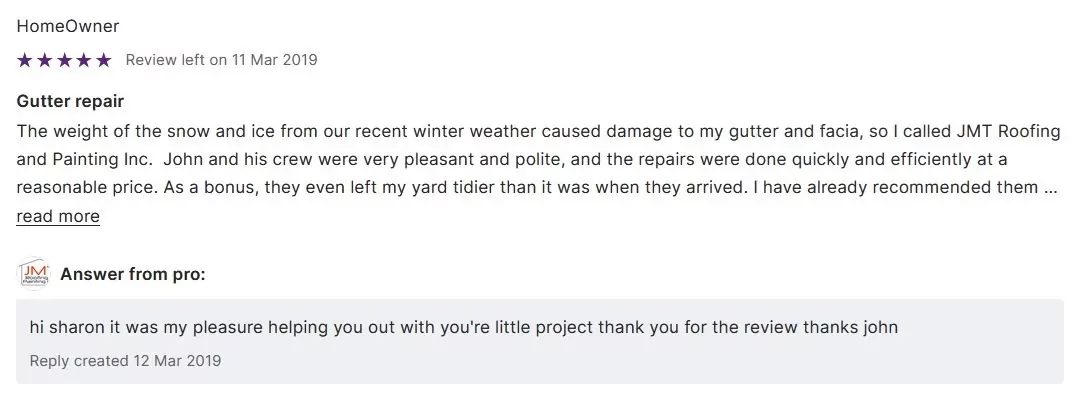Click the first purple rating star
The width and height of the screenshot is (1083, 403).
(25, 60)
